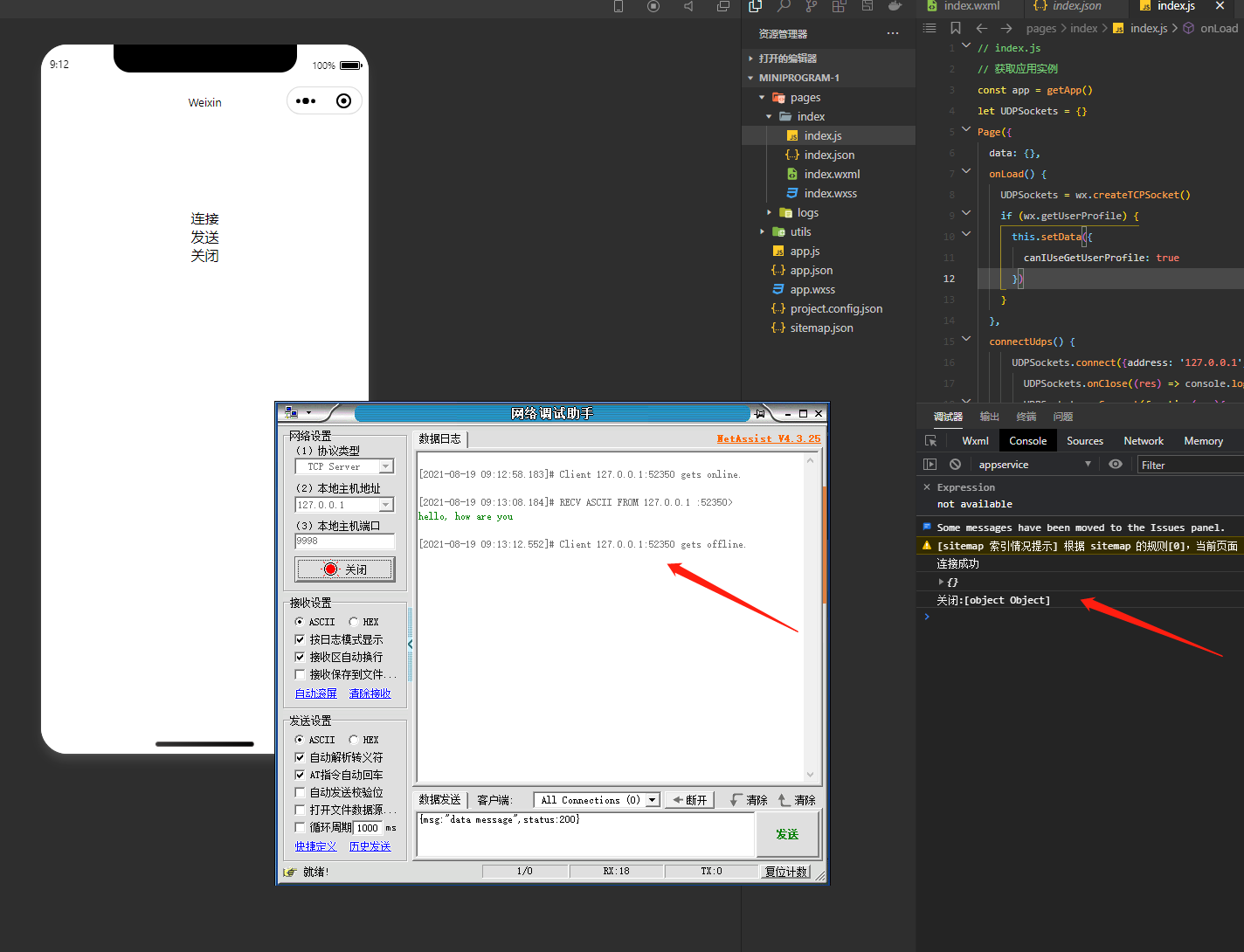
Task: Collapse the MINIPROGRAM-1 project section
Action: coord(750,78)
